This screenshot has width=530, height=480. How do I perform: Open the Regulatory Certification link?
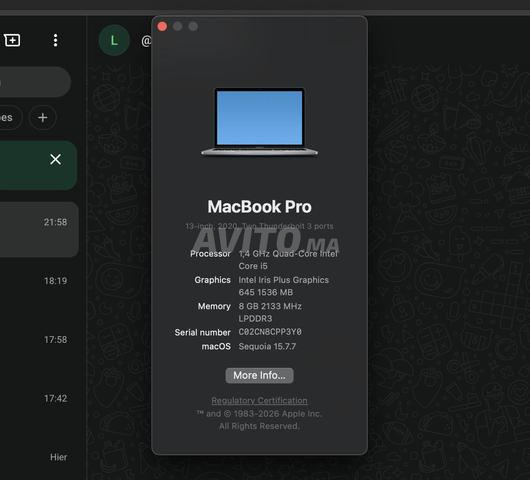coord(260,401)
